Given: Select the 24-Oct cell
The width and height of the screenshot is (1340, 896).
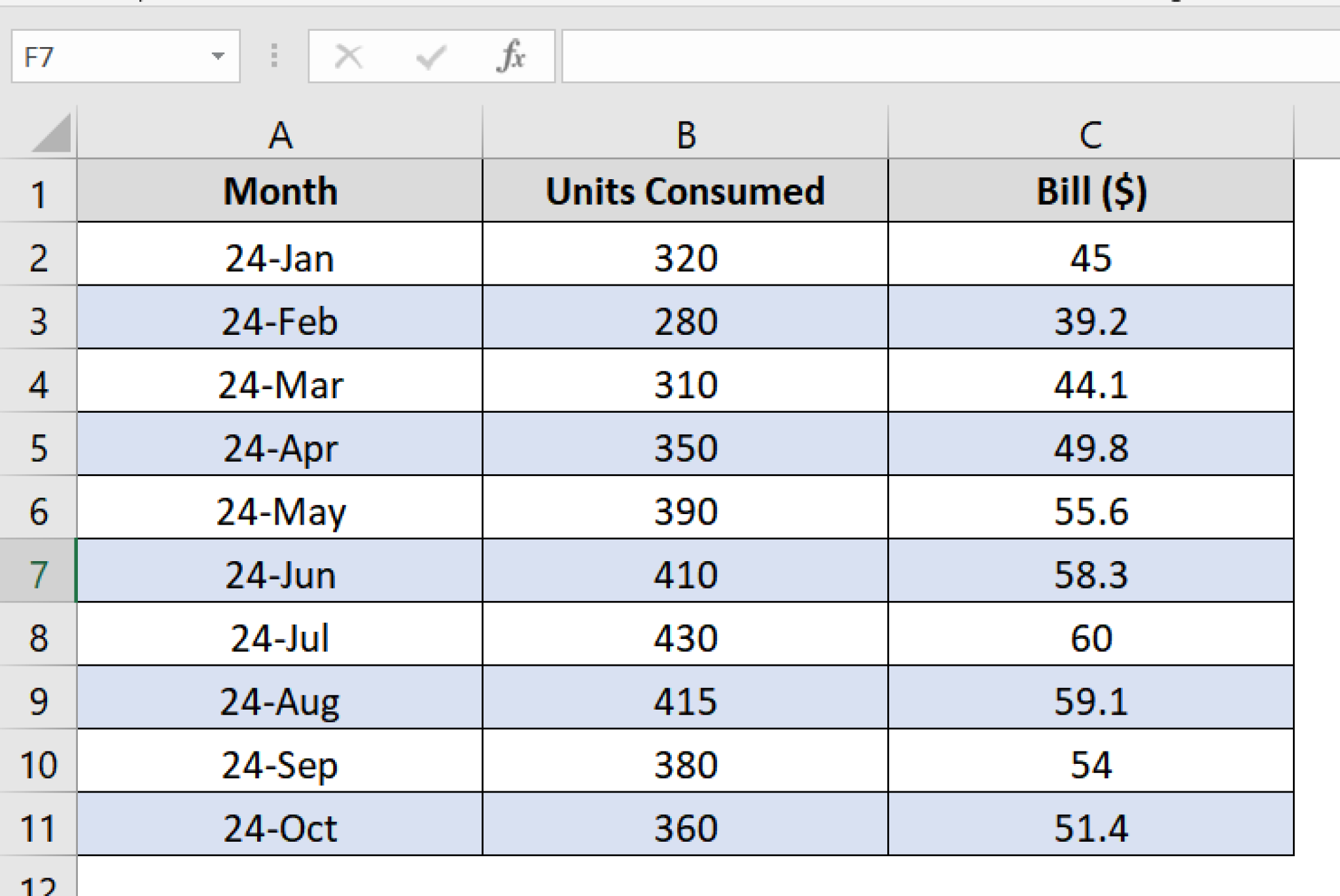Looking at the screenshot, I should [280, 827].
